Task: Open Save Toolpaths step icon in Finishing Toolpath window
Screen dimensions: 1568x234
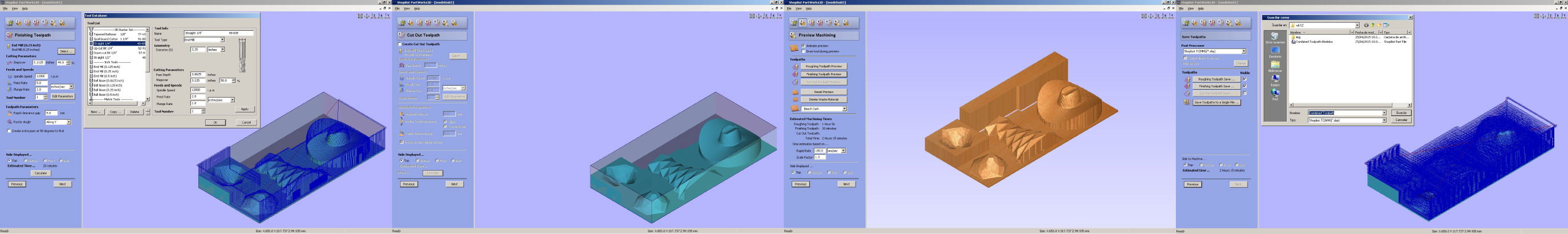Action: pyautogui.click(x=62, y=23)
